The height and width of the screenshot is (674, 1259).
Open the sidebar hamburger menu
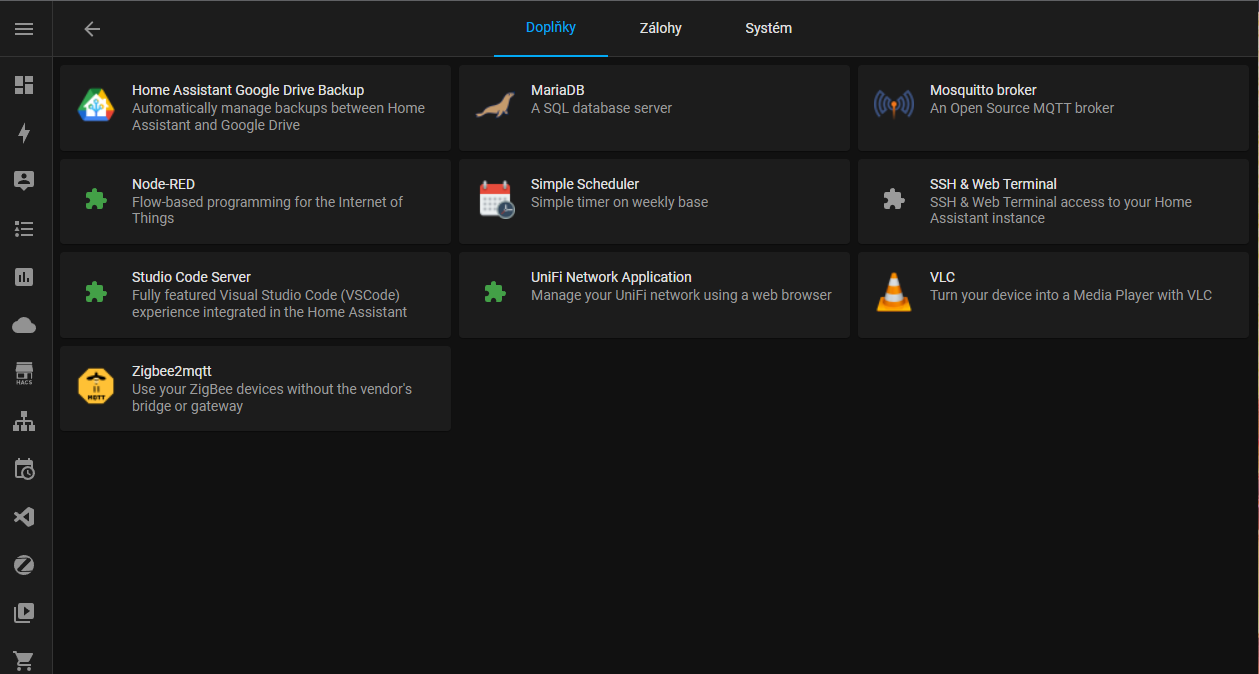coord(24,28)
